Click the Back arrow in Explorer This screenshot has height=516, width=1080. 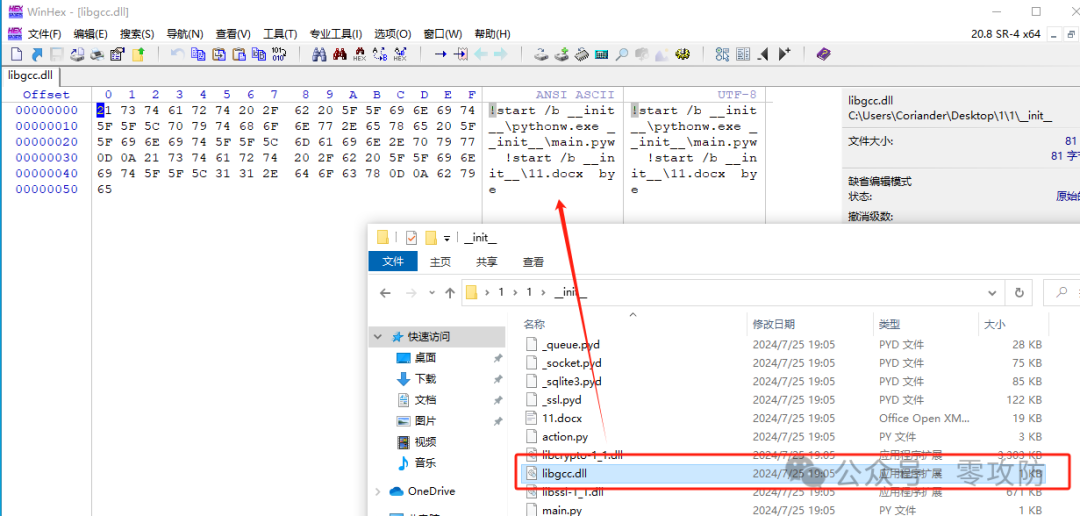tap(385, 293)
